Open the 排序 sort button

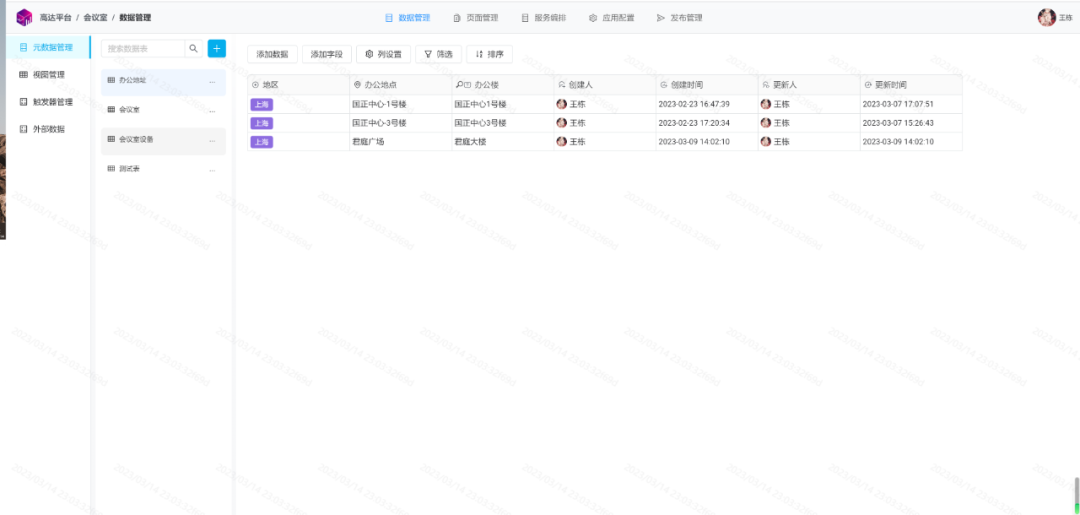pyautogui.click(x=489, y=54)
